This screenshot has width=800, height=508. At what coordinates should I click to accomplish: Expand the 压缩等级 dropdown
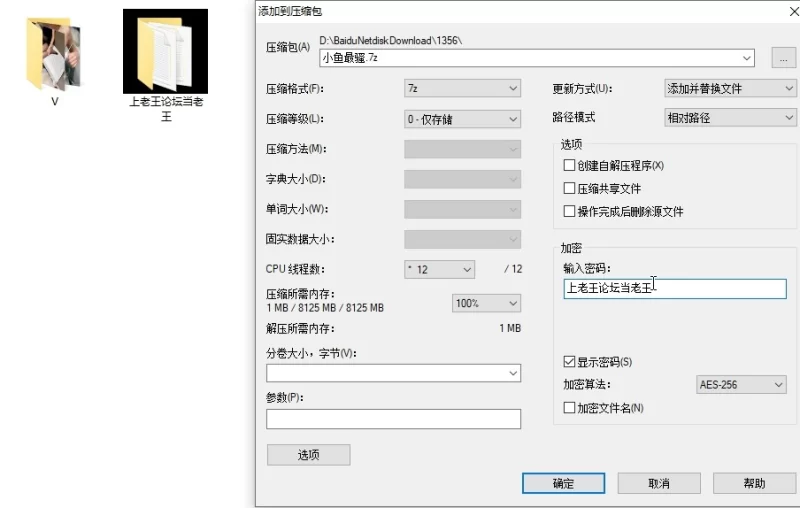tap(462, 119)
